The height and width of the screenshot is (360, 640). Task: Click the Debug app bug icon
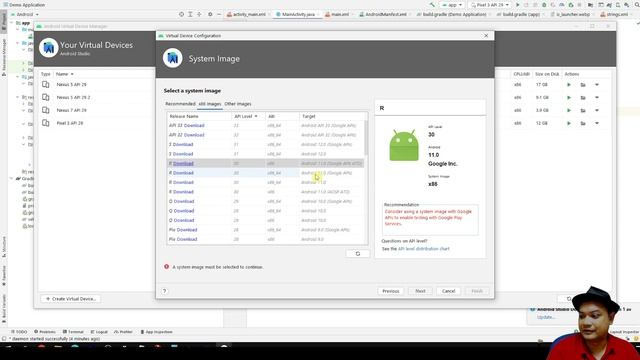point(544,5)
